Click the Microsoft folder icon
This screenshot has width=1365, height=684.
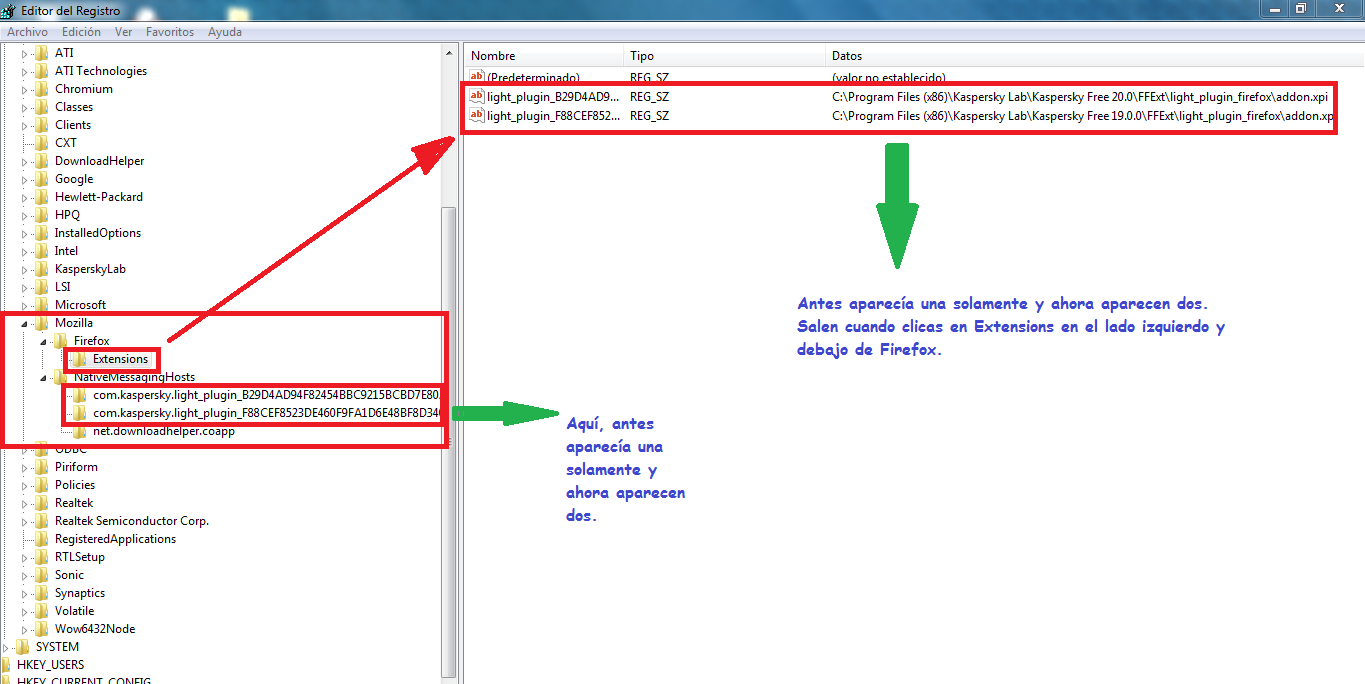[x=42, y=305]
